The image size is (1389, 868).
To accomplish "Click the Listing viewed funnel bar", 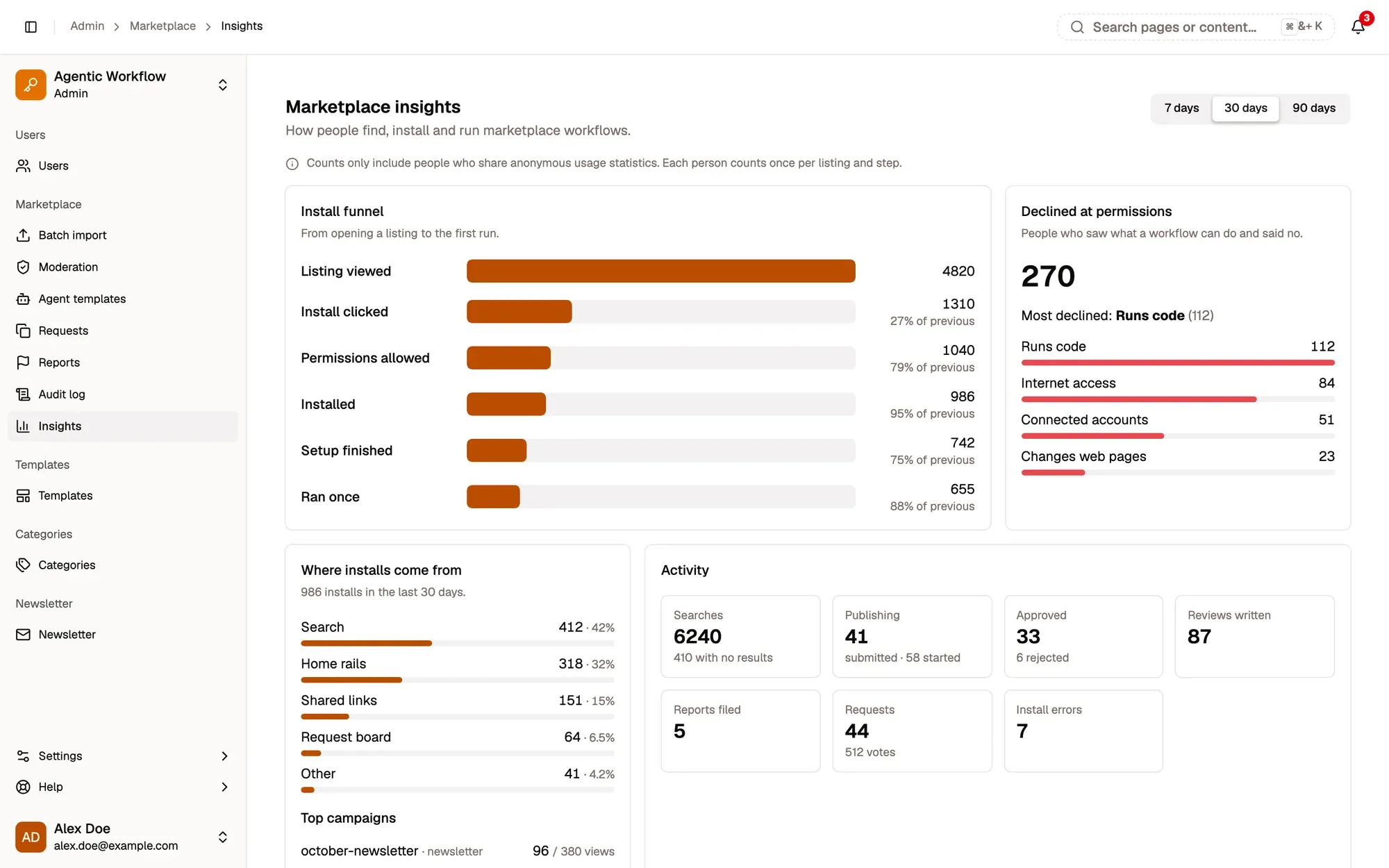I will (x=660, y=272).
